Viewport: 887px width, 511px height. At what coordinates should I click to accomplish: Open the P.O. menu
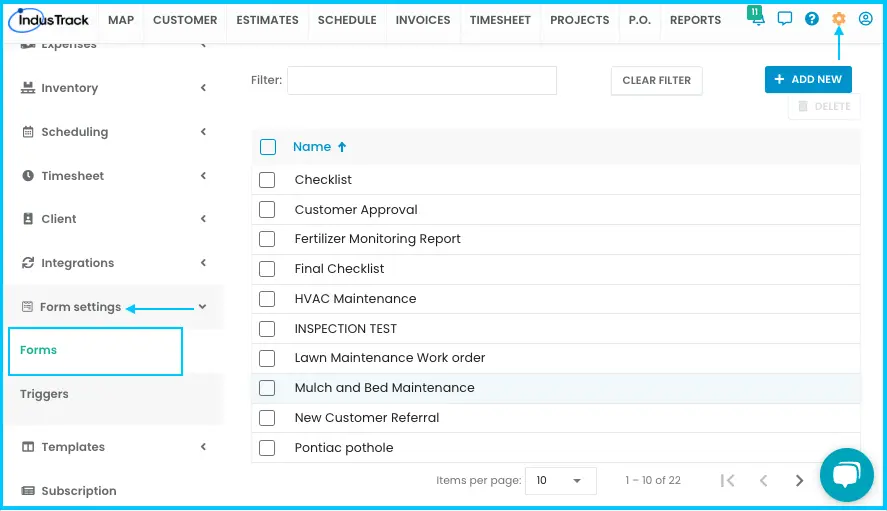tap(639, 20)
